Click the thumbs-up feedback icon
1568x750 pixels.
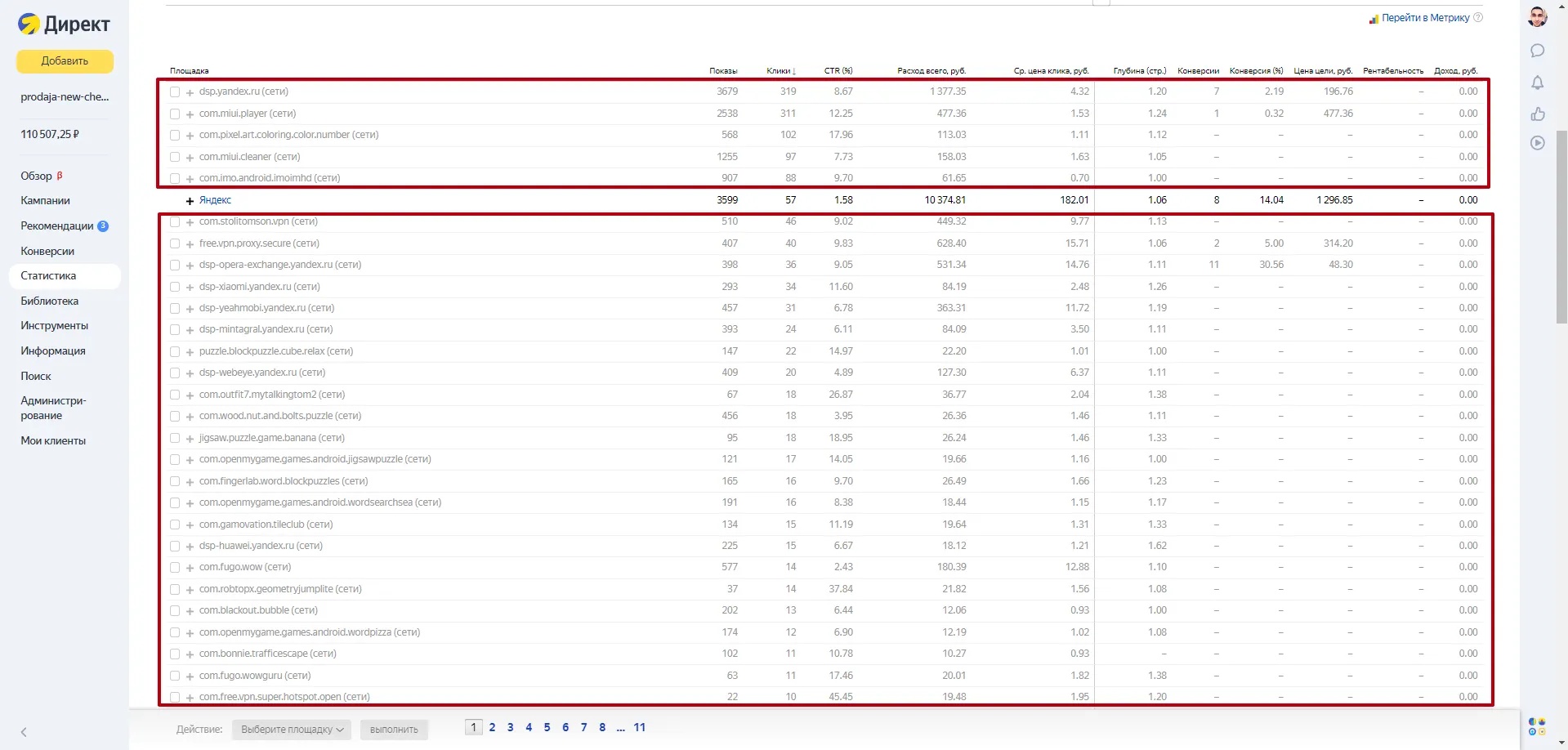[x=1537, y=114]
